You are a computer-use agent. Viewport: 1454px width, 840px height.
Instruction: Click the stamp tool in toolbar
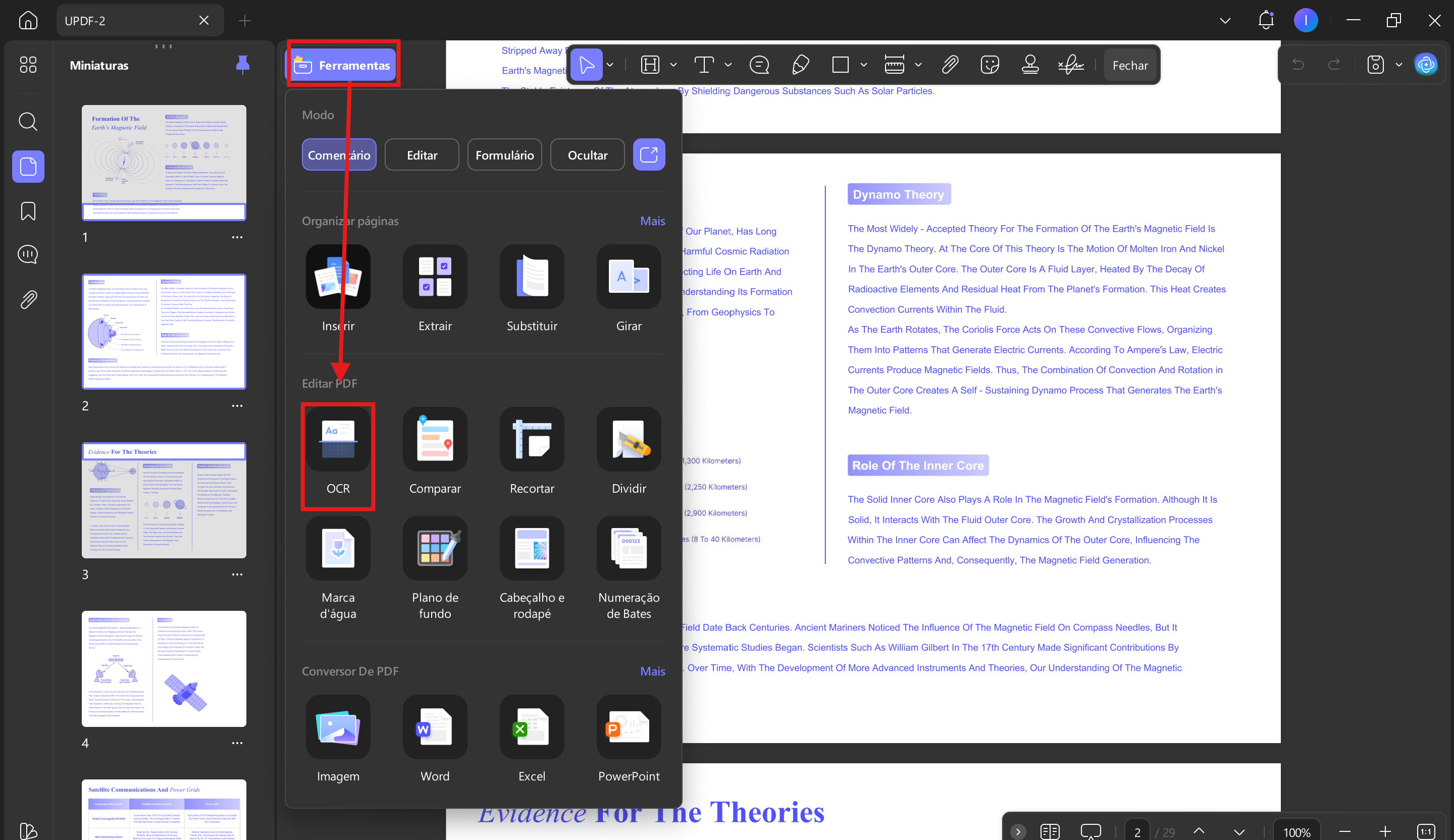[1030, 65]
